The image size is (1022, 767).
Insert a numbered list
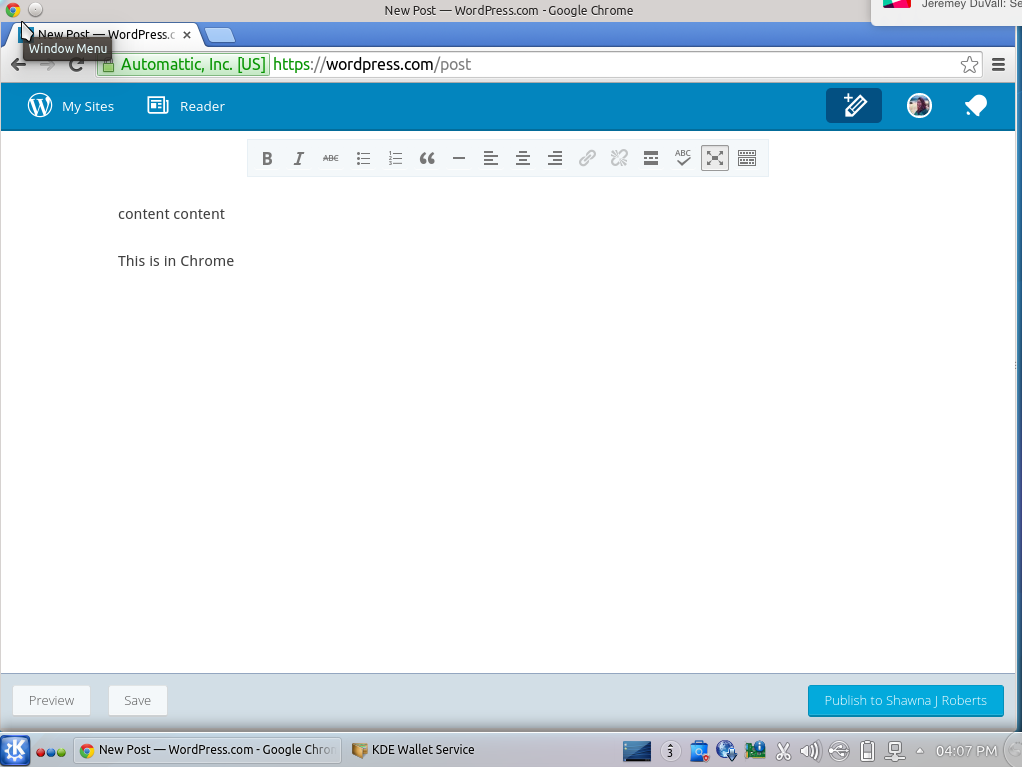click(395, 158)
